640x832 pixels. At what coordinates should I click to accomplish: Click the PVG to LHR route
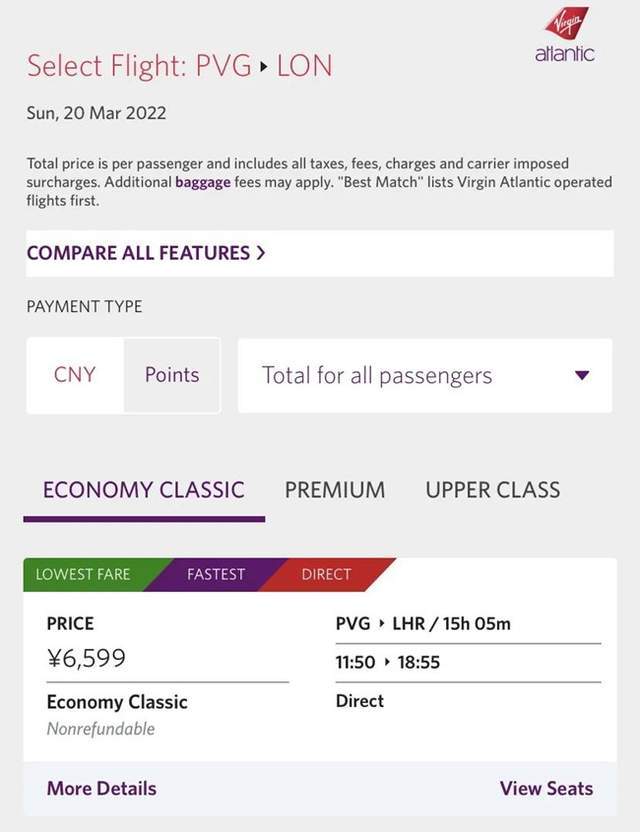coord(423,623)
